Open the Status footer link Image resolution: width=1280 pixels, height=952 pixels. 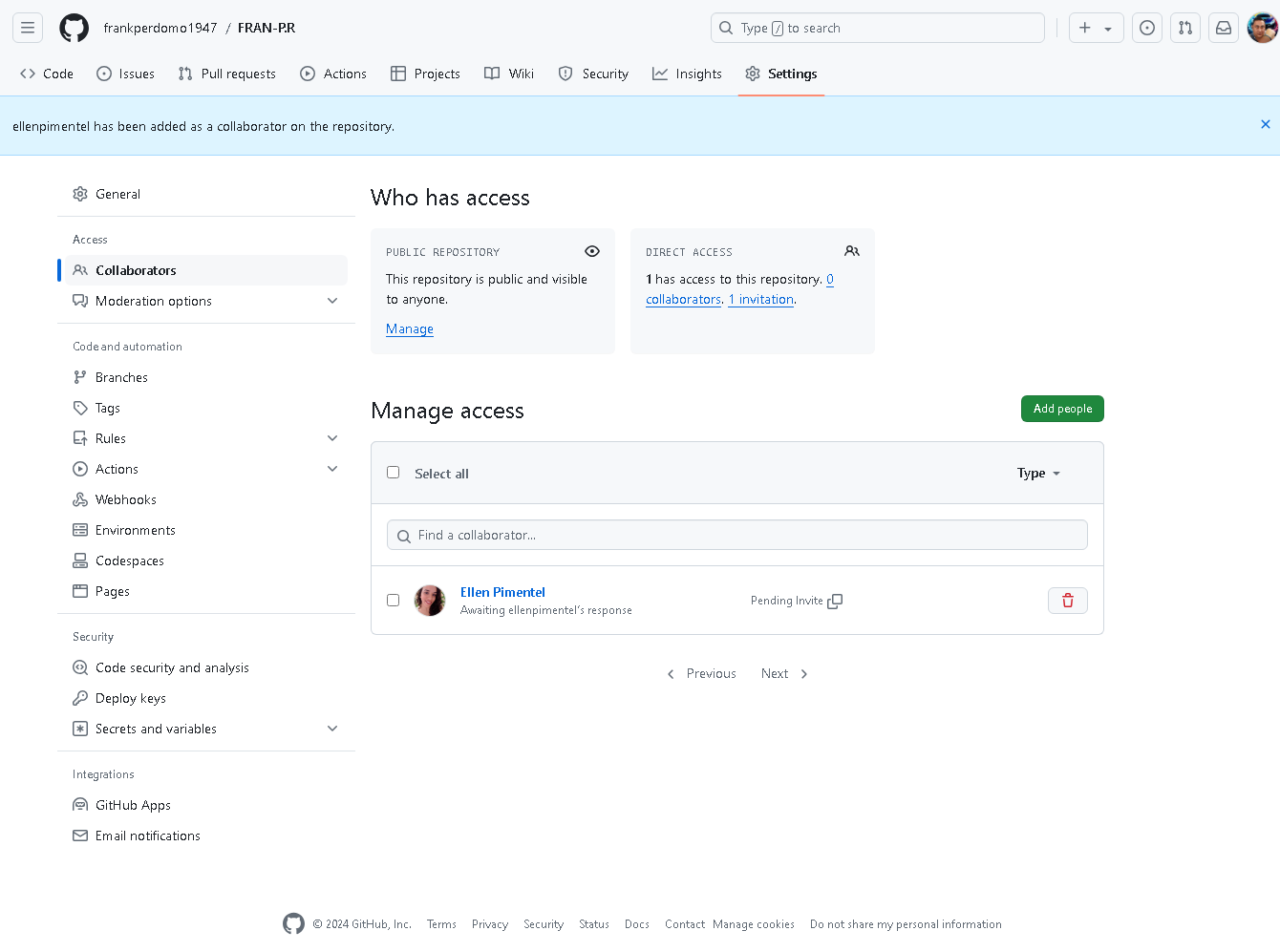pyautogui.click(x=594, y=924)
